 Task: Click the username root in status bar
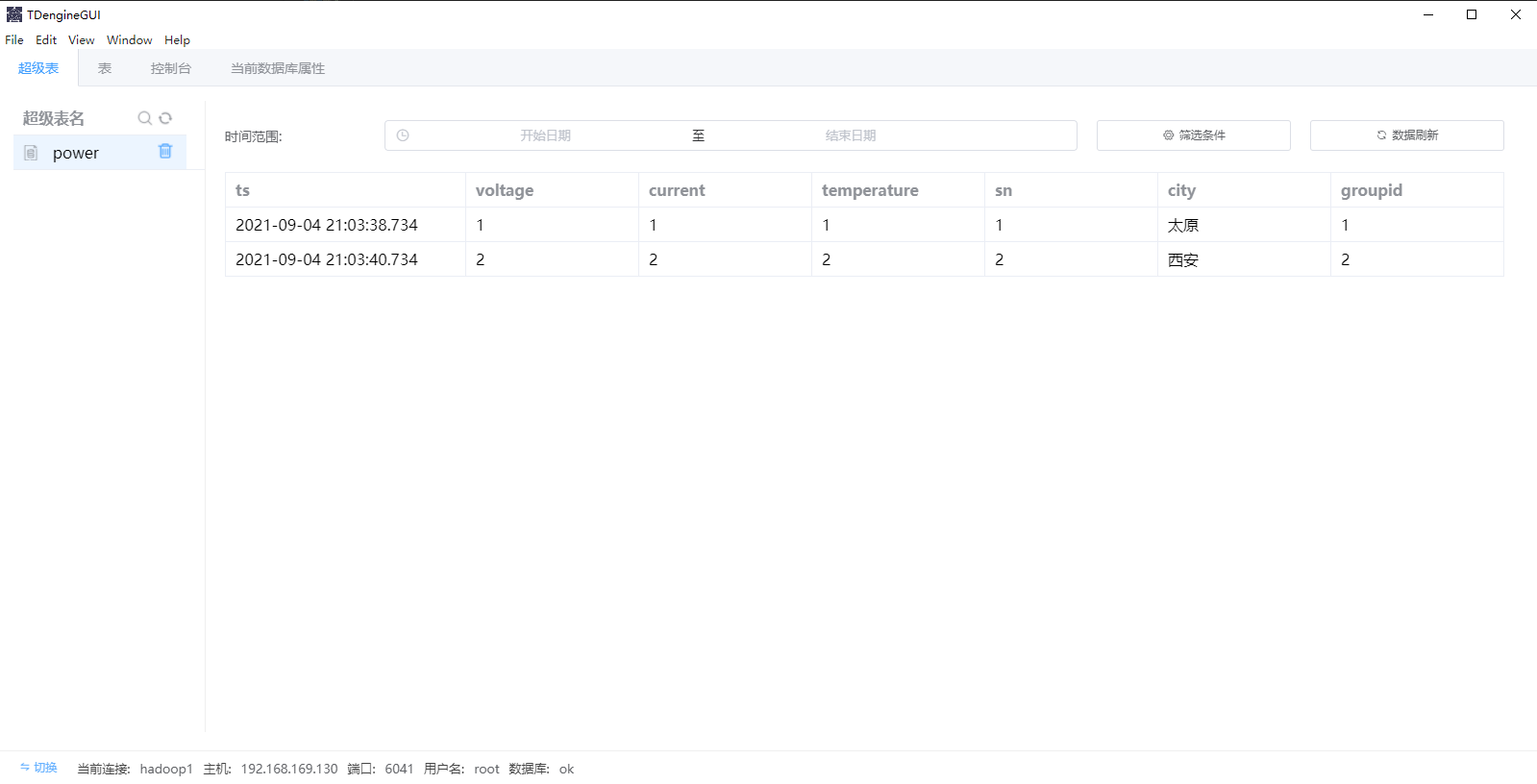[486, 769]
